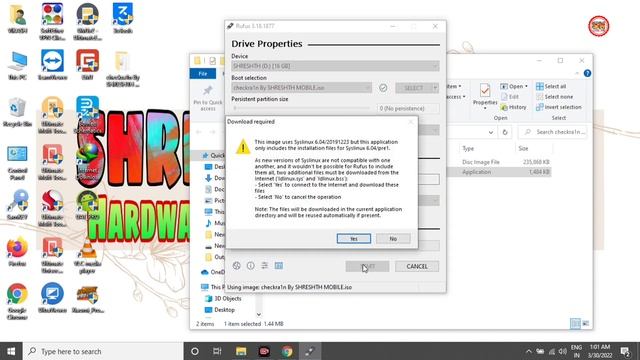This screenshot has width=640, height=360.
Task: Show hidden system tray icons
Action: tap(528, 351)
